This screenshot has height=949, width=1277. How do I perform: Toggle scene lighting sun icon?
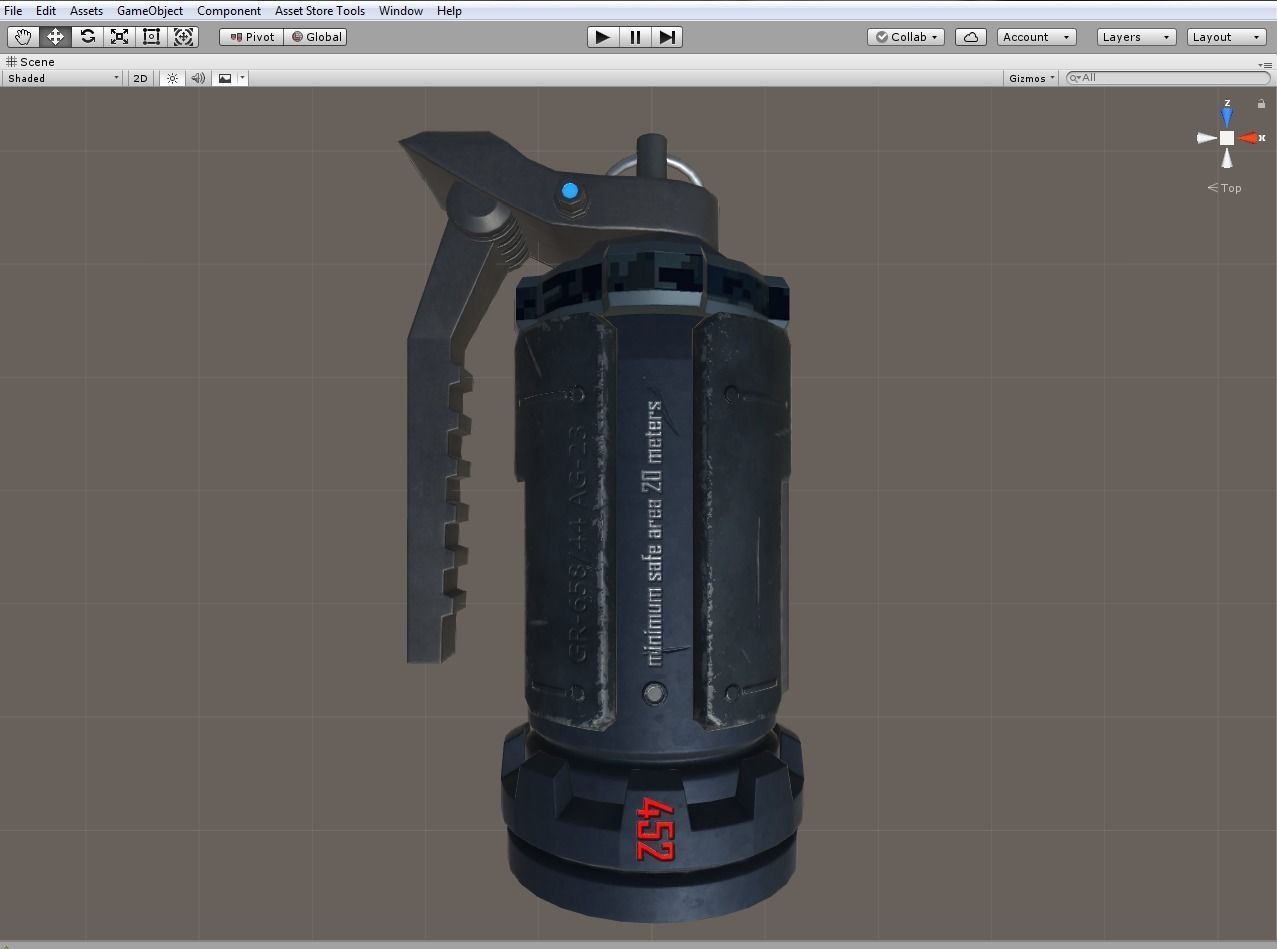click(172, 78)
